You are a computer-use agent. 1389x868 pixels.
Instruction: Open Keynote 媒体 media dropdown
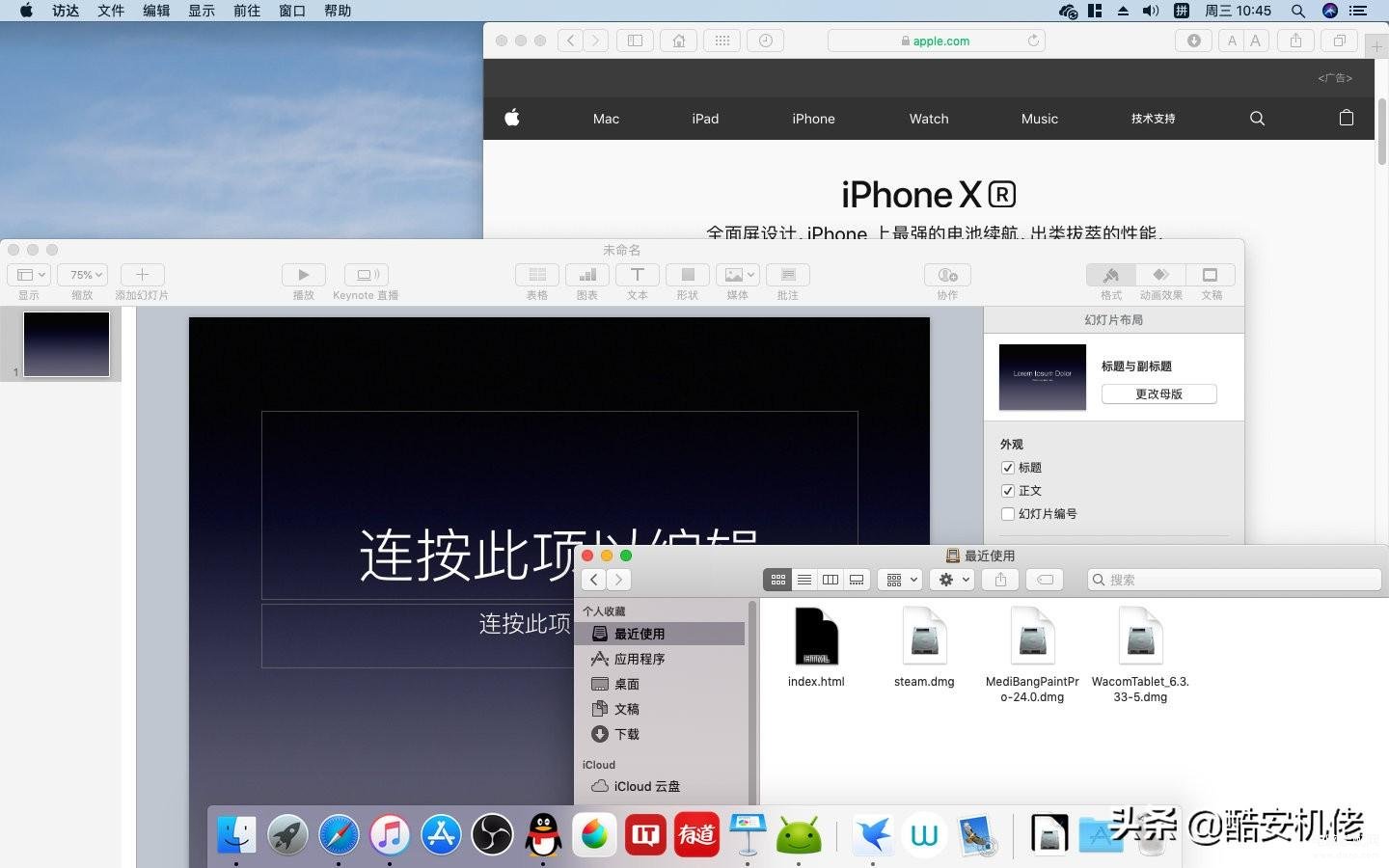click(738, 275)
